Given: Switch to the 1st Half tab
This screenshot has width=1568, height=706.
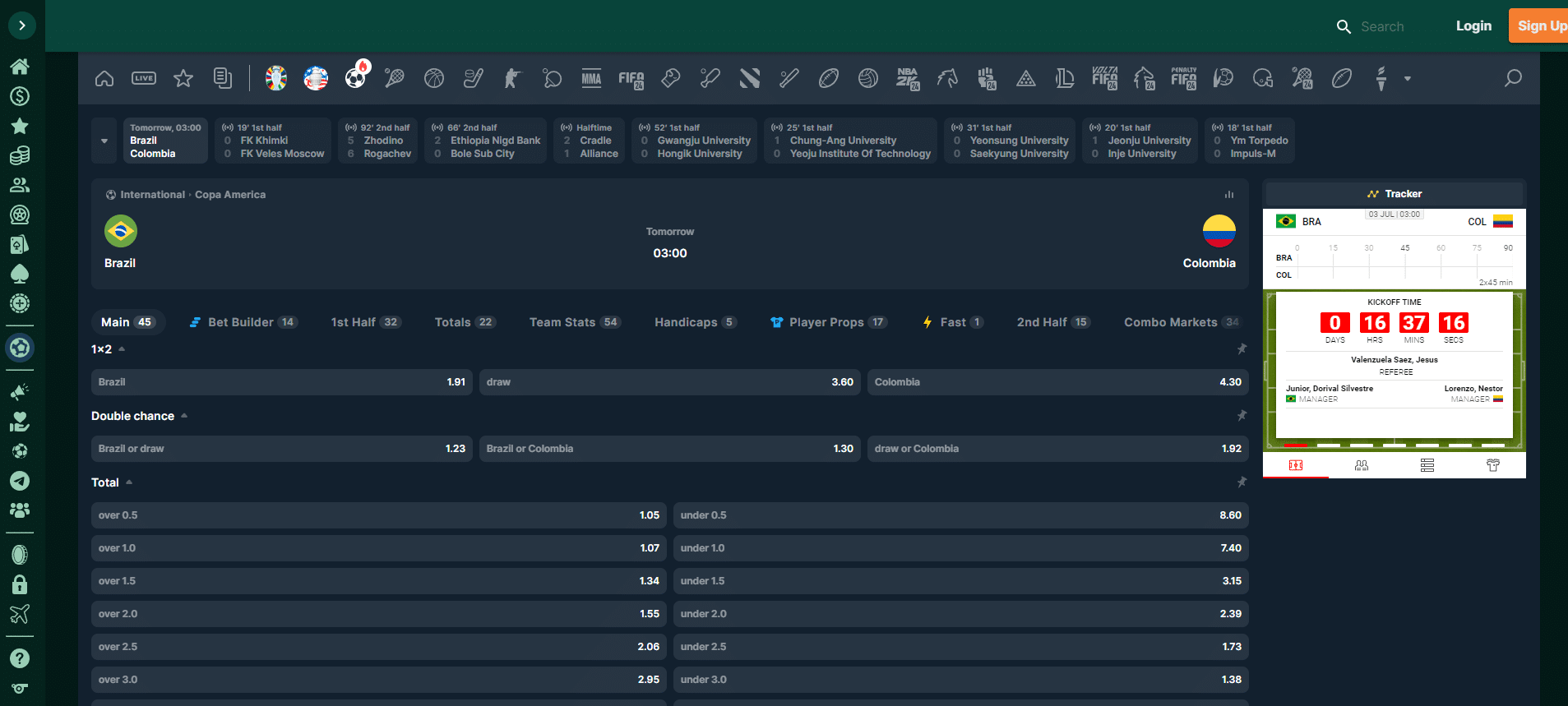Looking at the screenshot, I should coord(366,322).
